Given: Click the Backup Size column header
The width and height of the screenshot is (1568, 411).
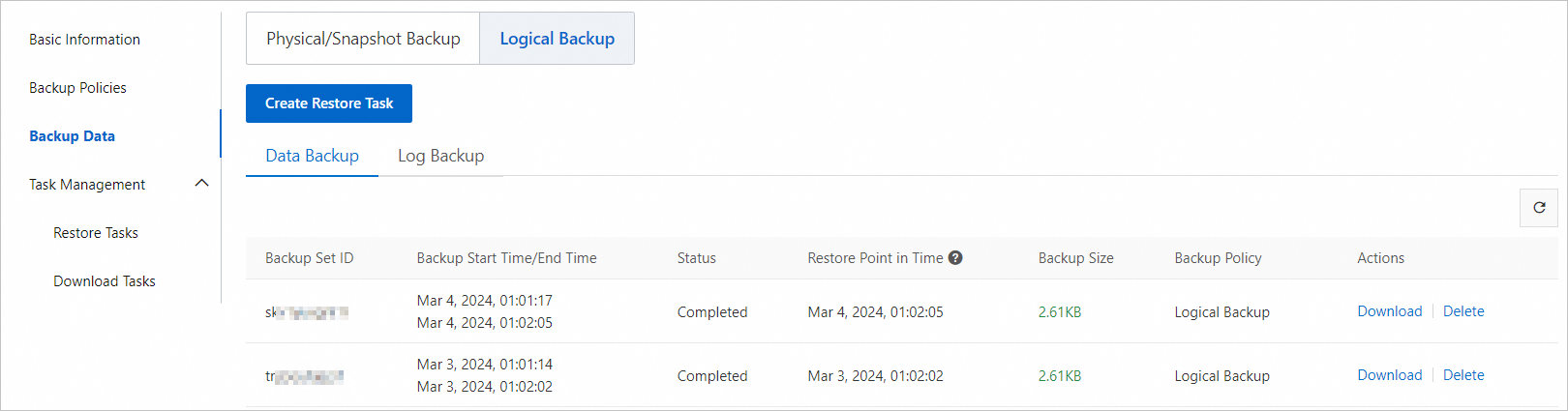Looking at the screenshot, I should tap(1075, 258).
